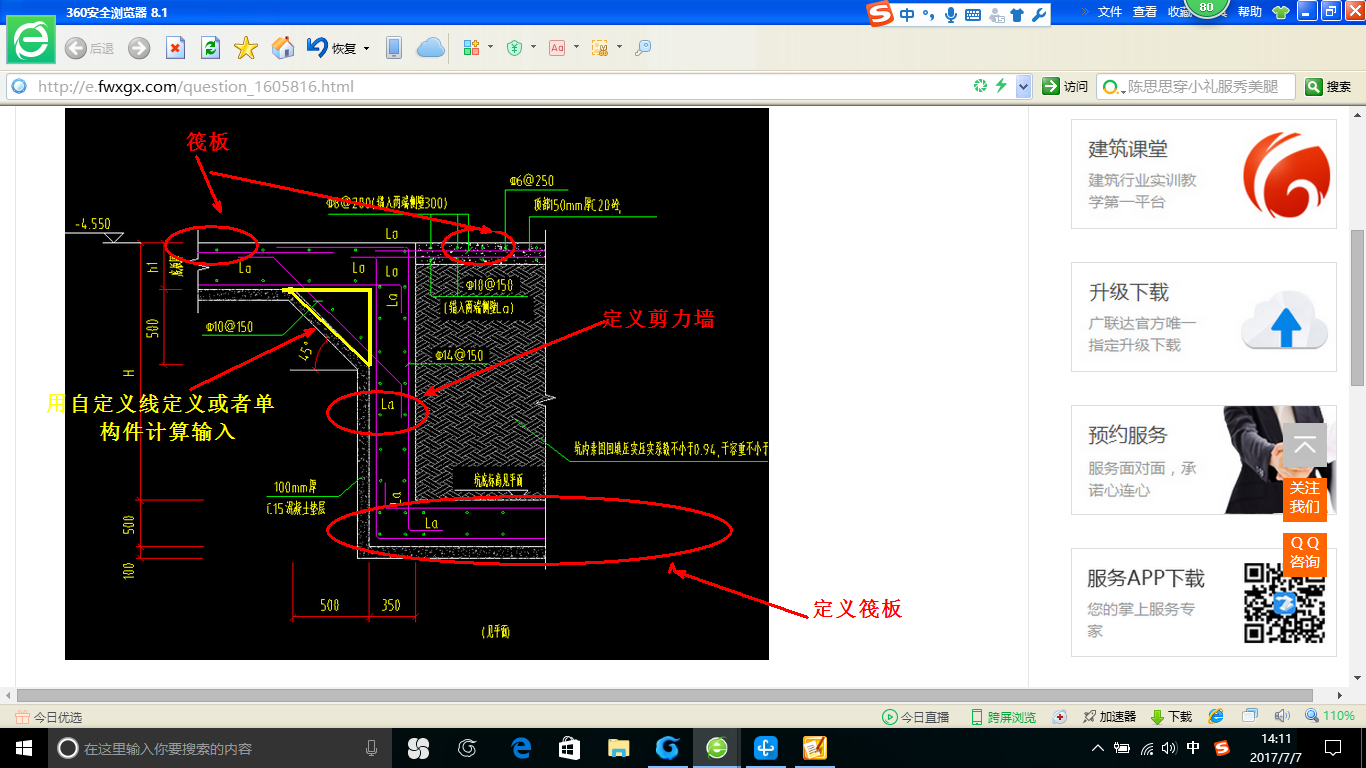Toggle the Sogou microphone voice input
The width and height of the screenshot is (1366, 768).
(950, 15)
